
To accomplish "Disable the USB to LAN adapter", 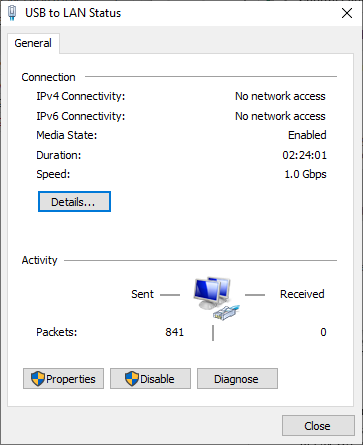I will (150, 379).
